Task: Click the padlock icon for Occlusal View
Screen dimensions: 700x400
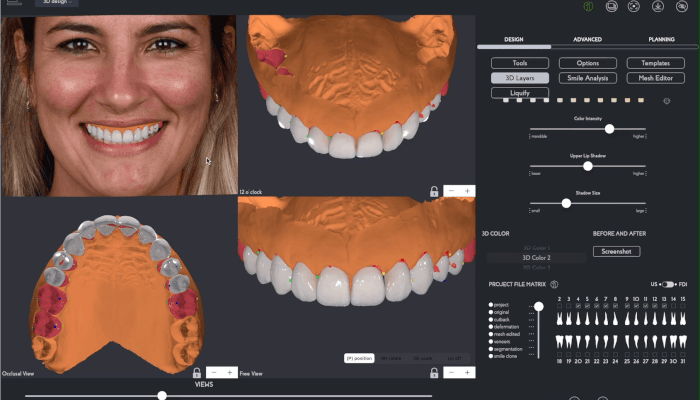Action: pos(197,372)
